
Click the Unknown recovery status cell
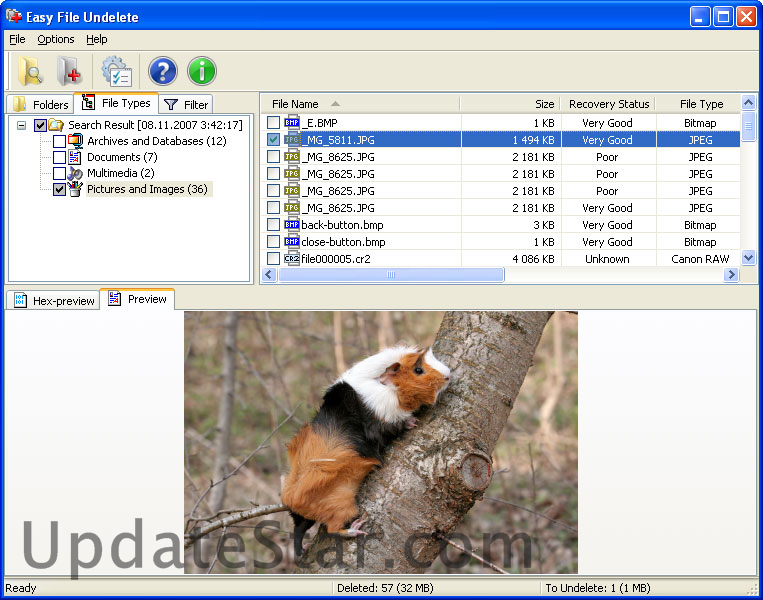[x=607, y=259]
